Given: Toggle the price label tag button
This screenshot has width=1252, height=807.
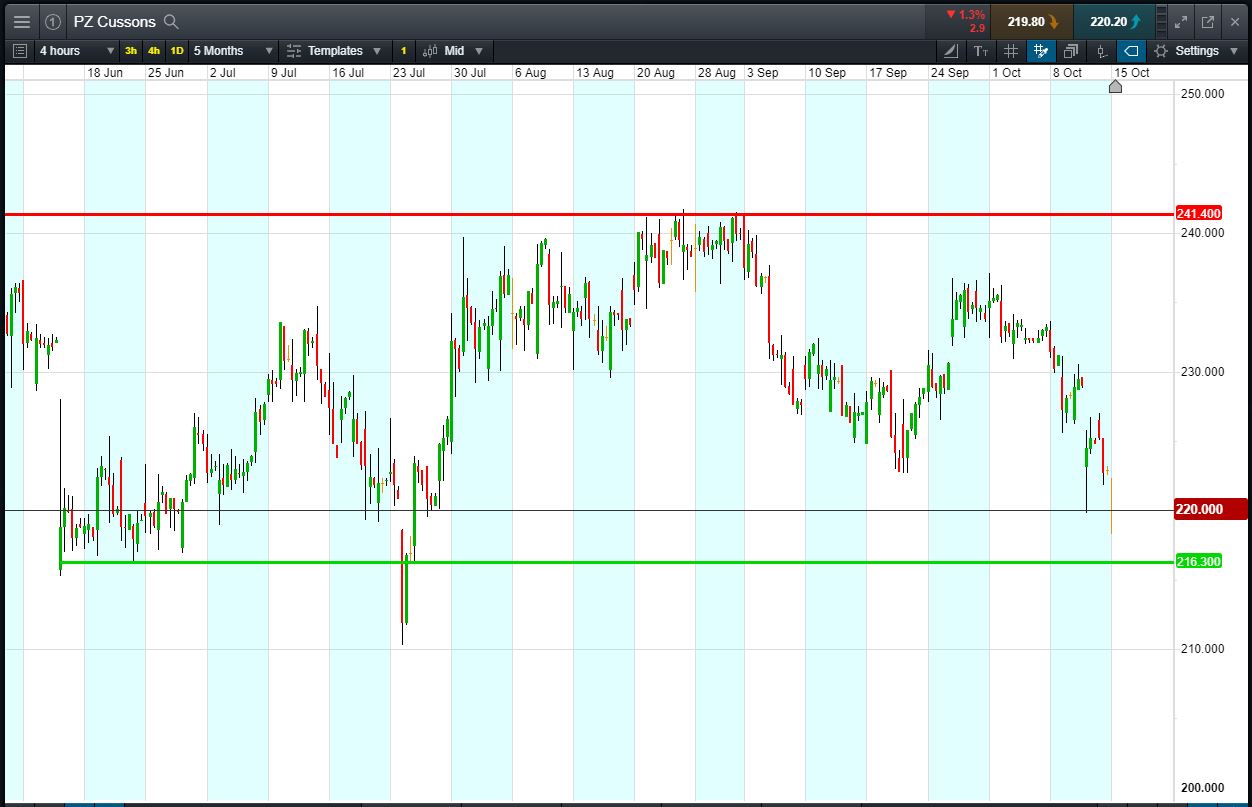Looking at the screenshot, I should 1131,51.
